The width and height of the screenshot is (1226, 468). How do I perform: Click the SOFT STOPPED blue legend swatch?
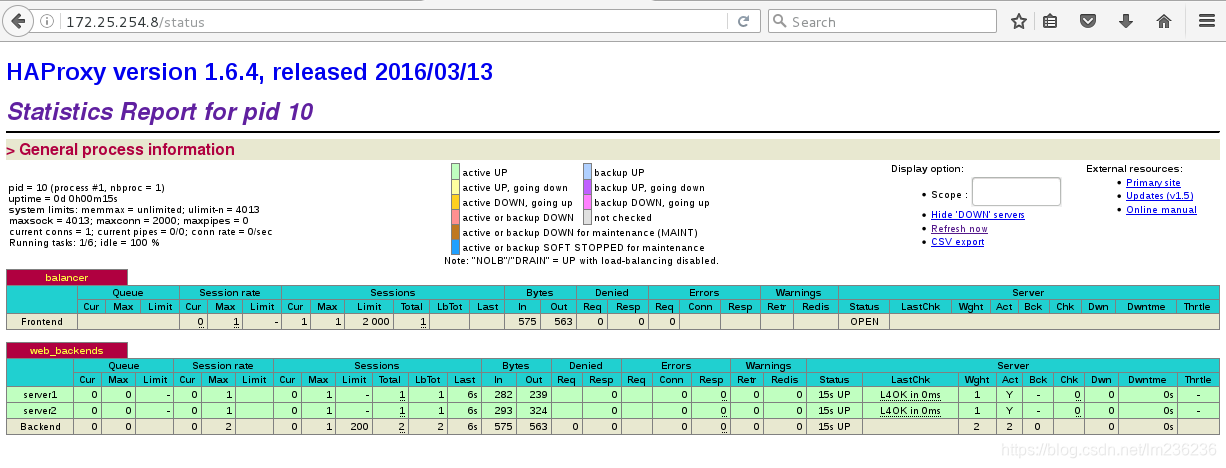455,247
